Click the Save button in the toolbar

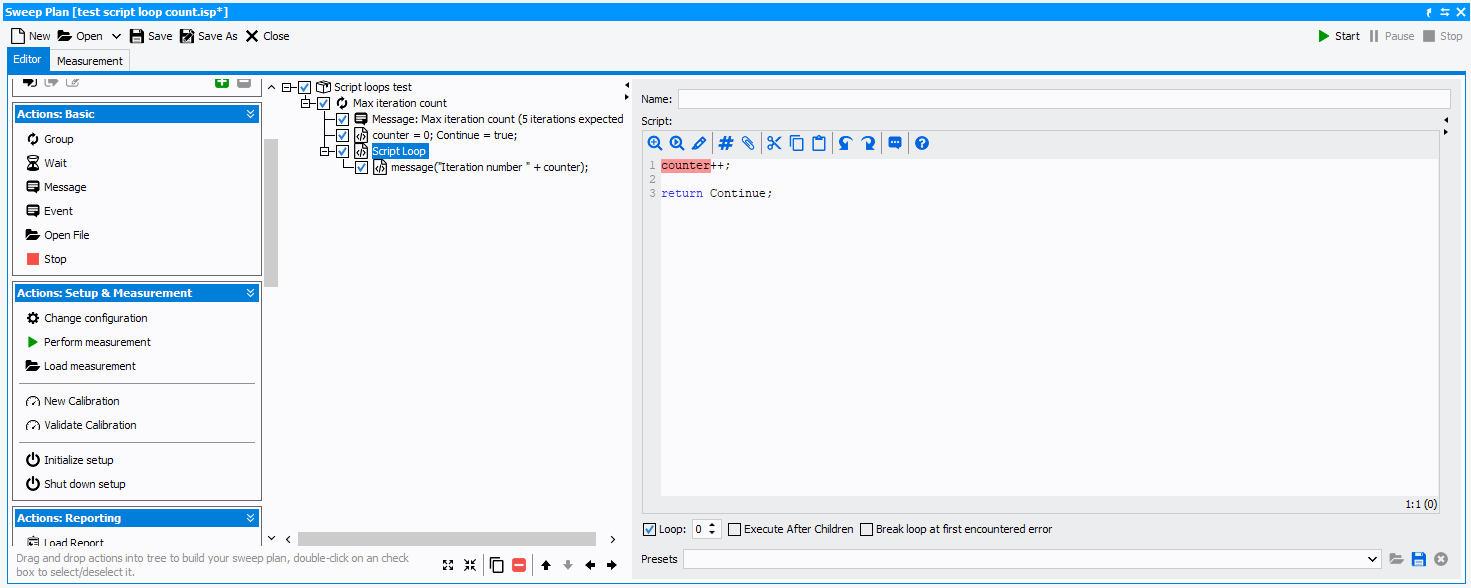(x=151, y=36)
